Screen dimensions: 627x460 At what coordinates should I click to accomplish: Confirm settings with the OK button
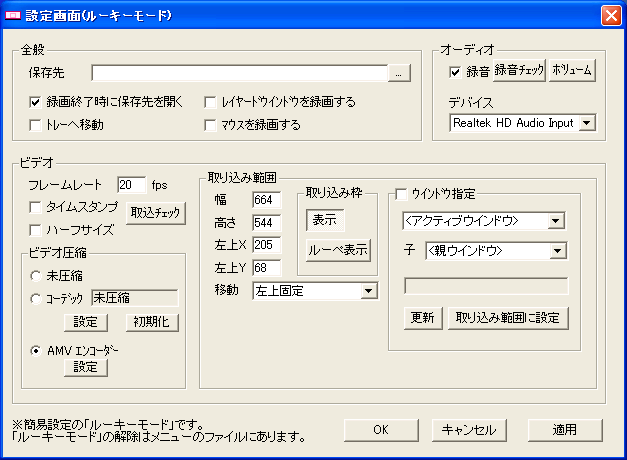click(381, 430)
